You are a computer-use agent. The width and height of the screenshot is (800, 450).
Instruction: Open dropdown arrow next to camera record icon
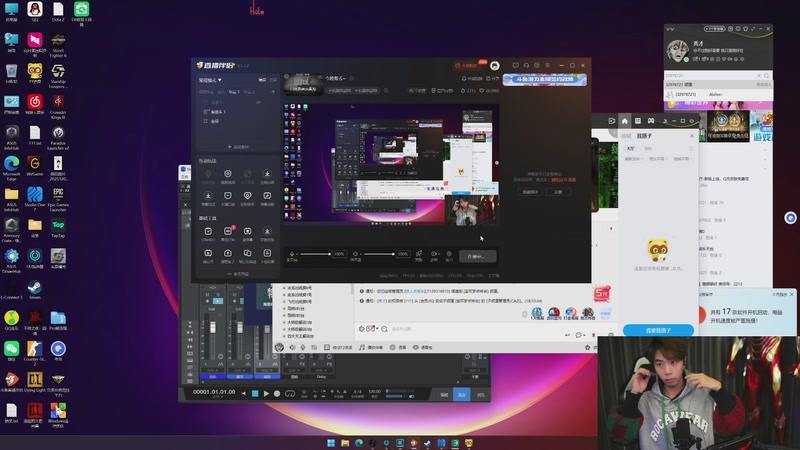[x=439, y=254]
